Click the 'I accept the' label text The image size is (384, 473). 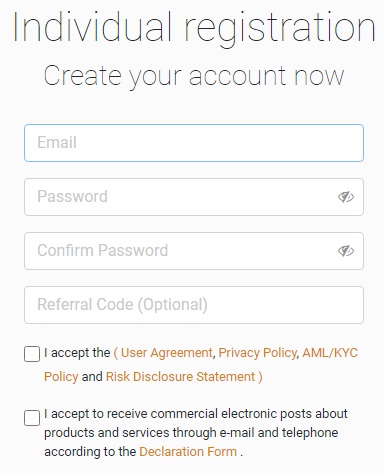pos(77,353)
